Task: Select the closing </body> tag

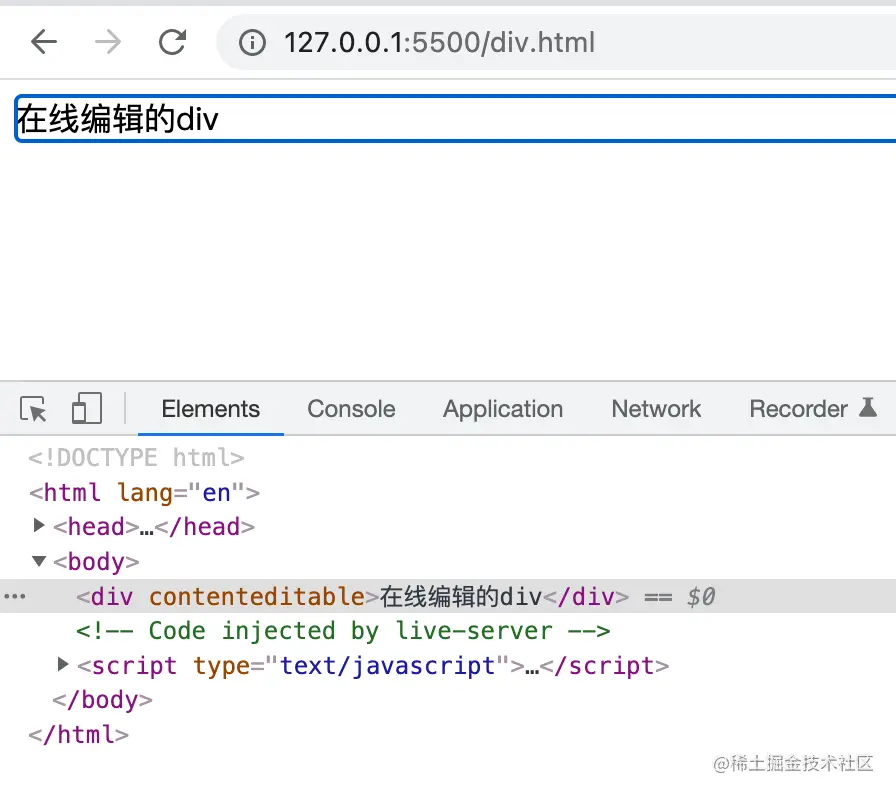Action: click(x=102, y=700)
